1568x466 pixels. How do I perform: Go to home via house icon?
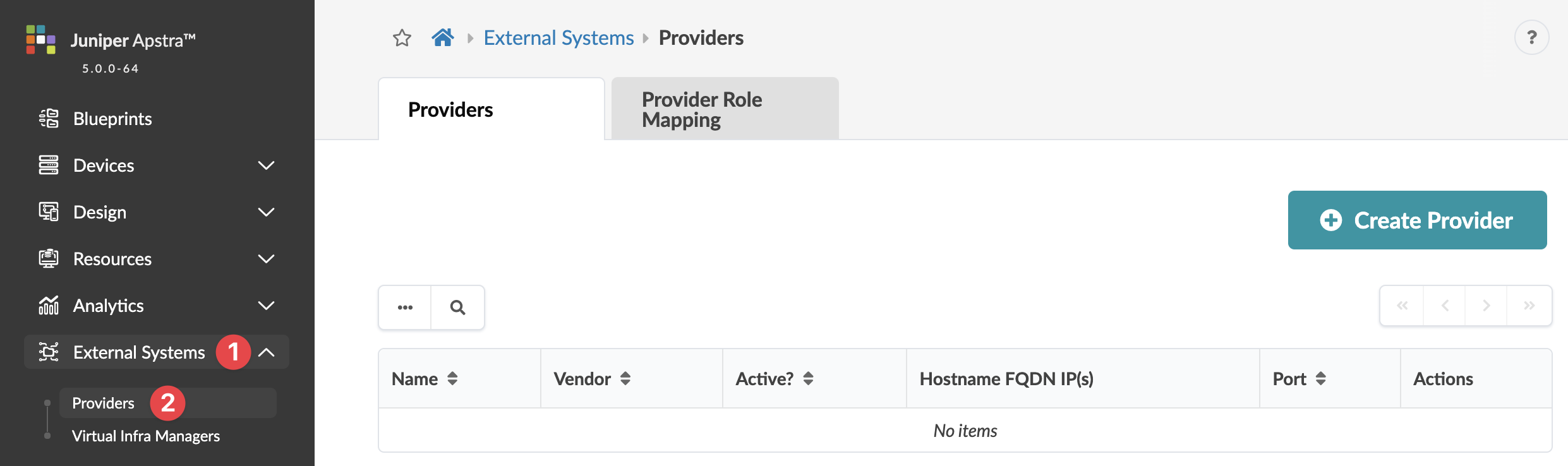point(442,38)
